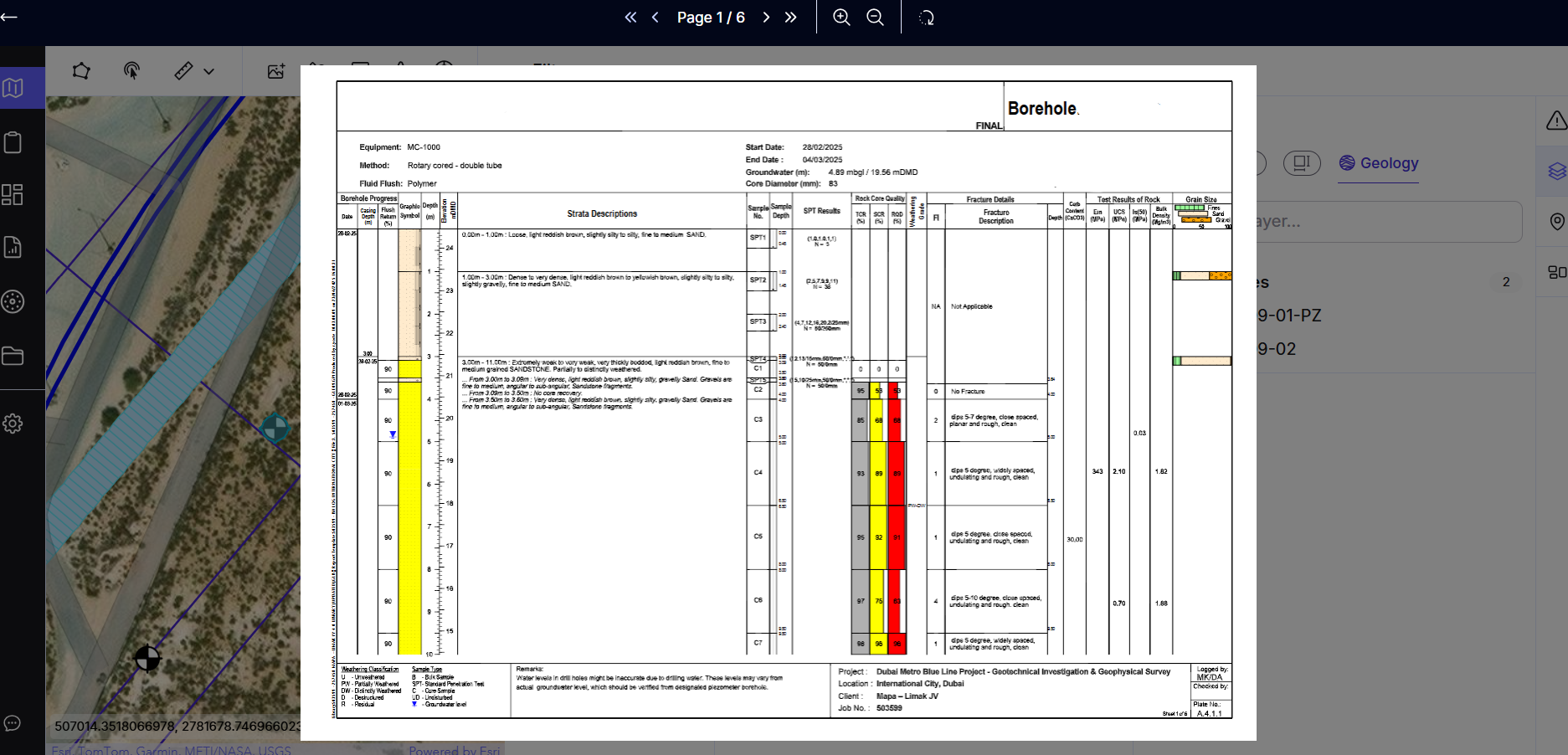Click the back arrow to close viewer
Image resolution: width=1568 pixels, height=755 pixels.
point(9,17)
